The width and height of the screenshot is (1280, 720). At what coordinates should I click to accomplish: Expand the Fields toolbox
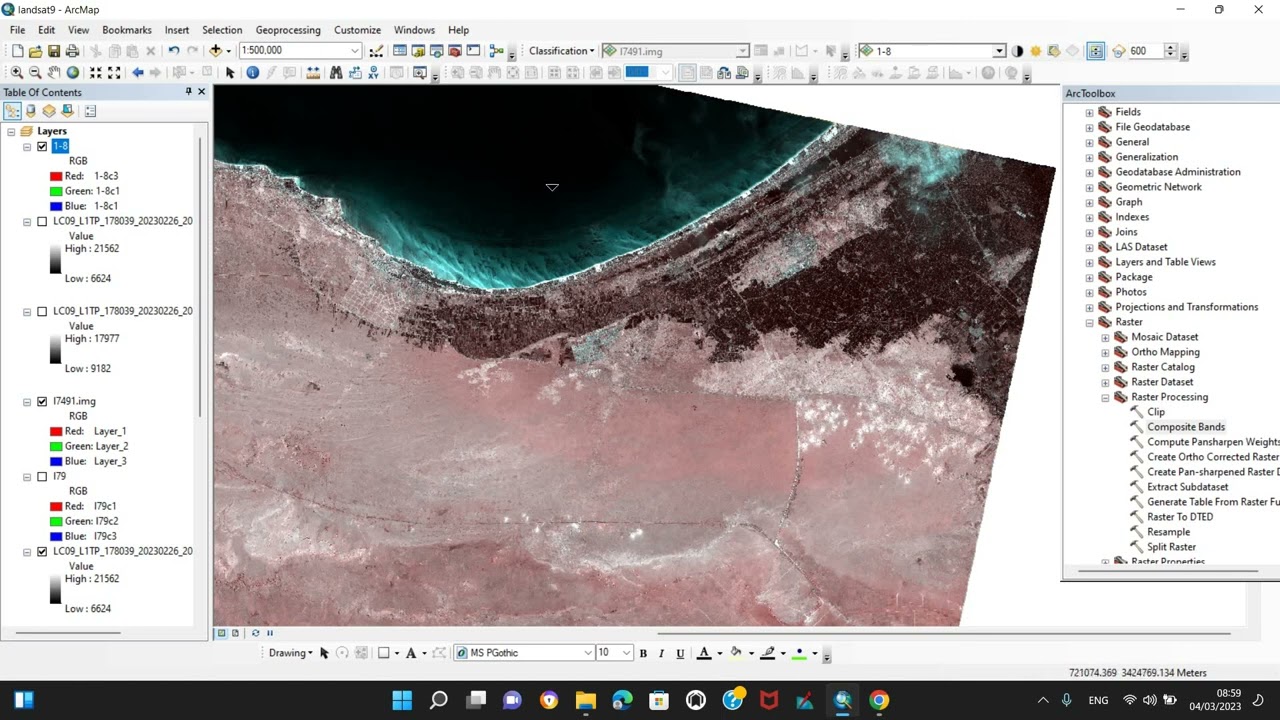(1089, 112)
